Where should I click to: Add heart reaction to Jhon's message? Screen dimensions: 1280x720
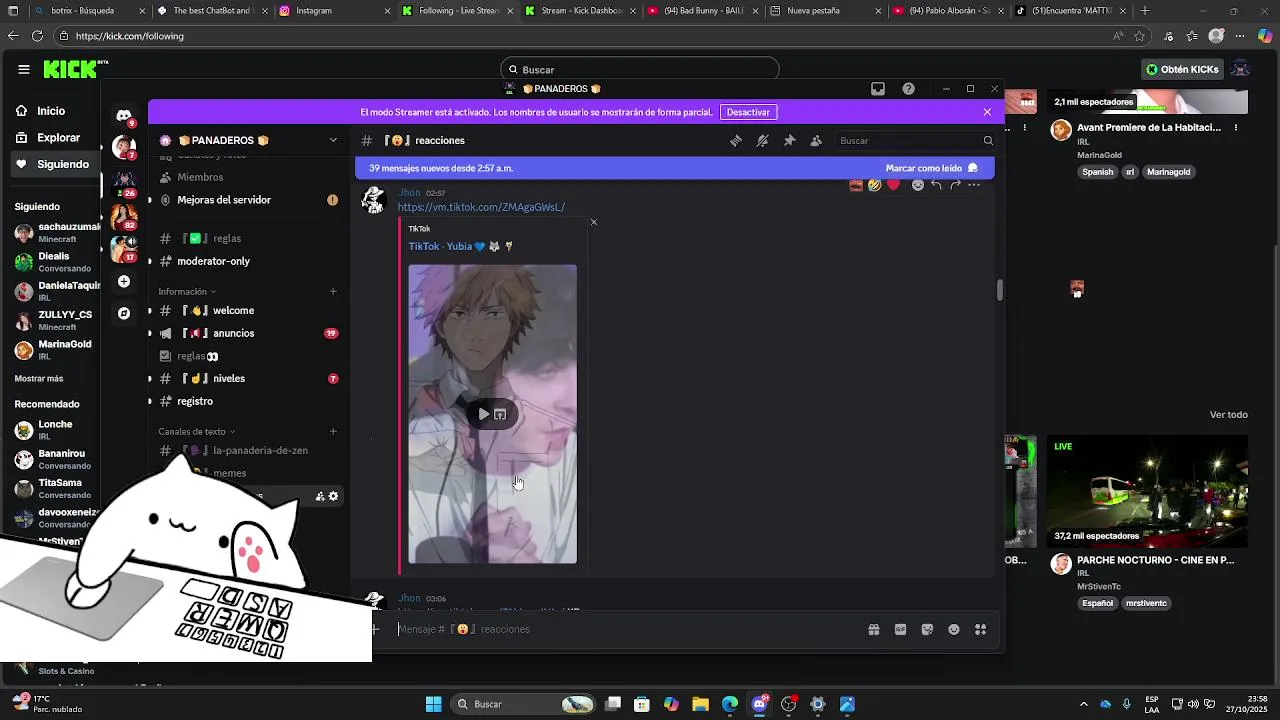click(x=893, y=185)
